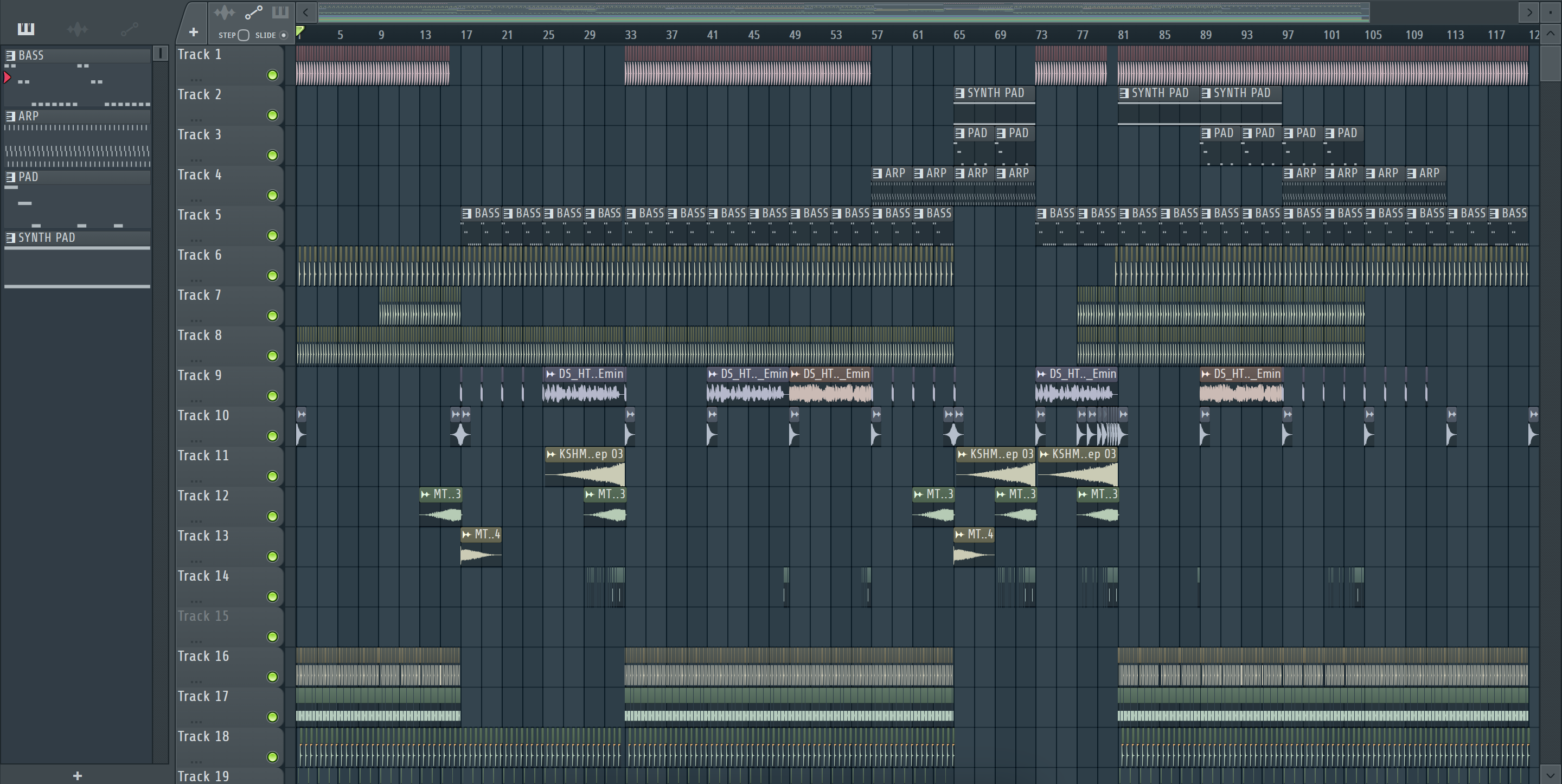1562x784 pixels.
Task: Open the first PAD clip menu on Track 3
Action: tap(960, 133)
